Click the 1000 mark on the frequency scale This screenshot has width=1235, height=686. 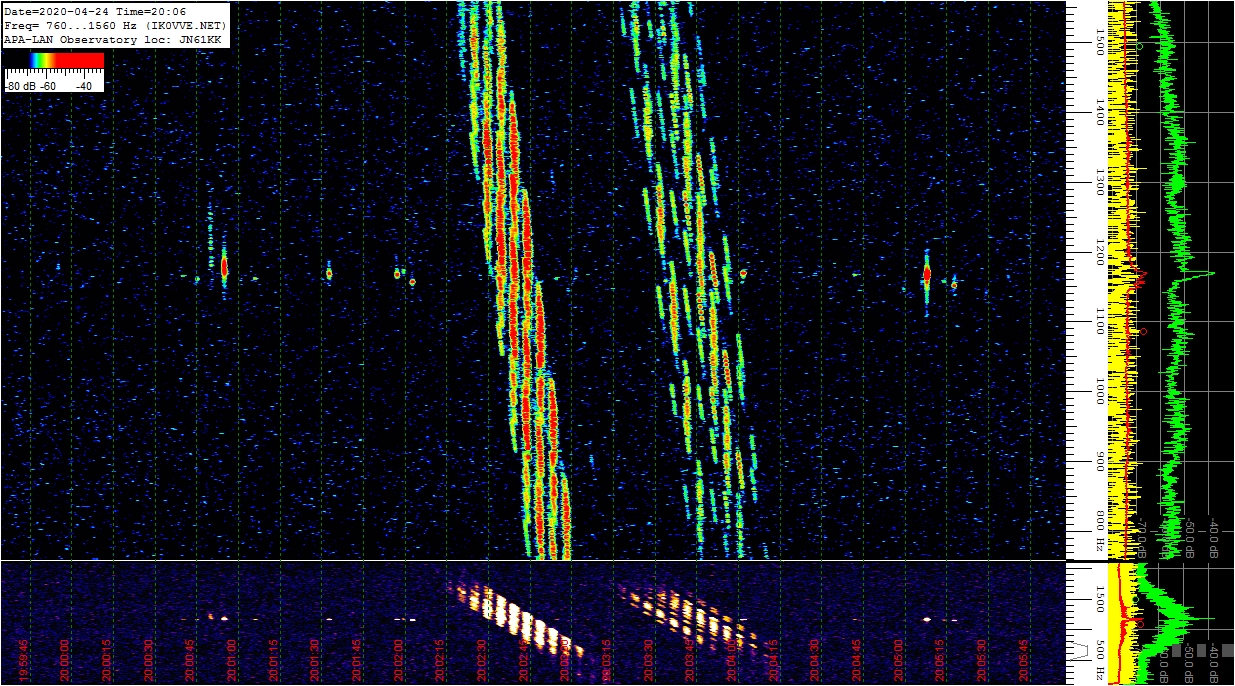point(1099,391)
